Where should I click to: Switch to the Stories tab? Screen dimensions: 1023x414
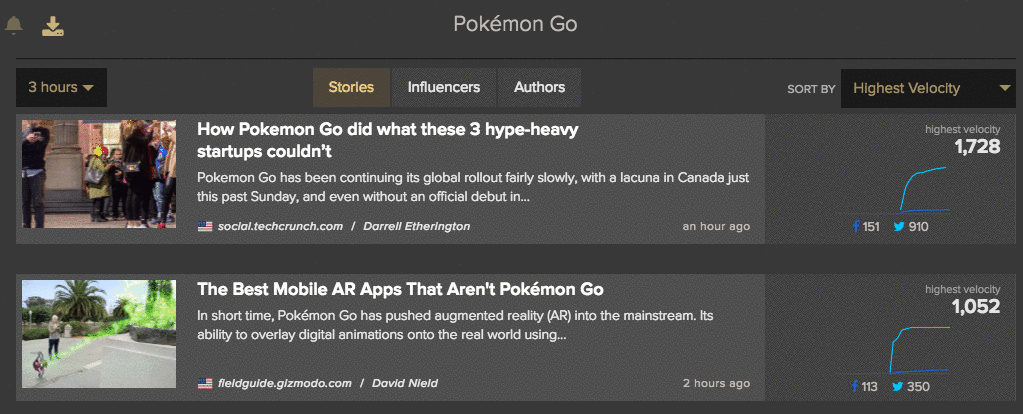pyautogui.click(x=351, y=87)
